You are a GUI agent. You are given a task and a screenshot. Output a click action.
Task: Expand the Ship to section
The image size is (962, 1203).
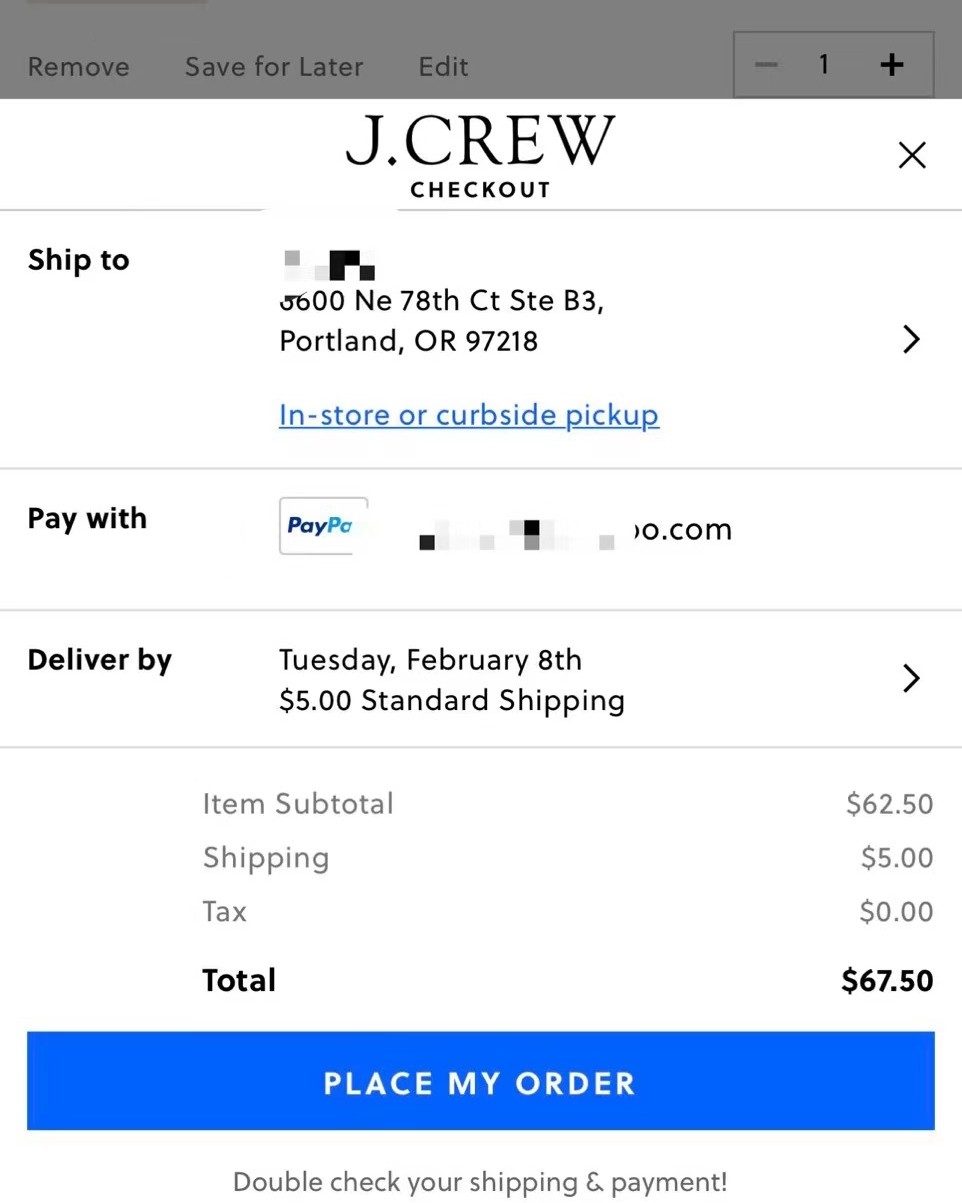[78, 259]
